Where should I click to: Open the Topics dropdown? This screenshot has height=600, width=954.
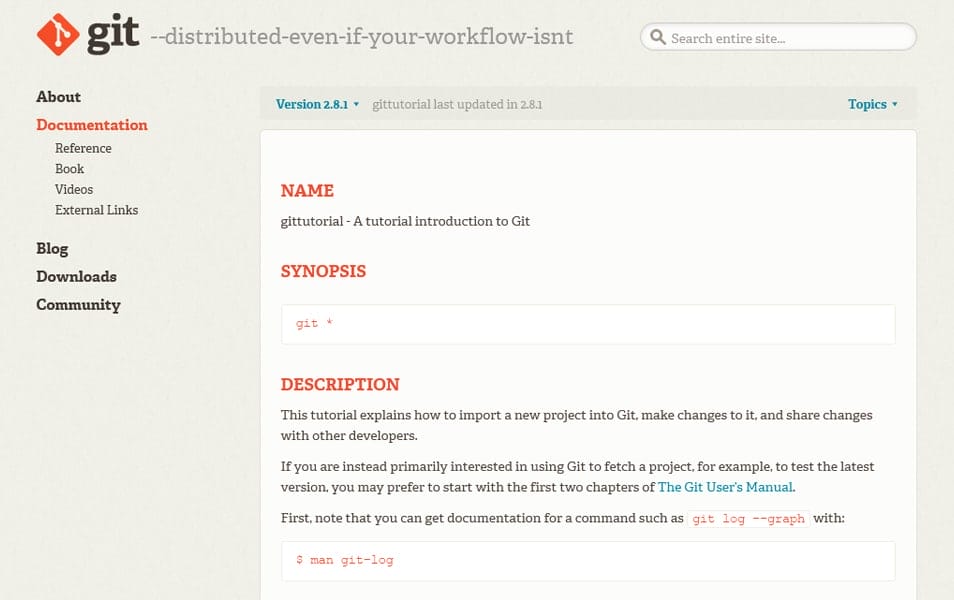(868, 104)
